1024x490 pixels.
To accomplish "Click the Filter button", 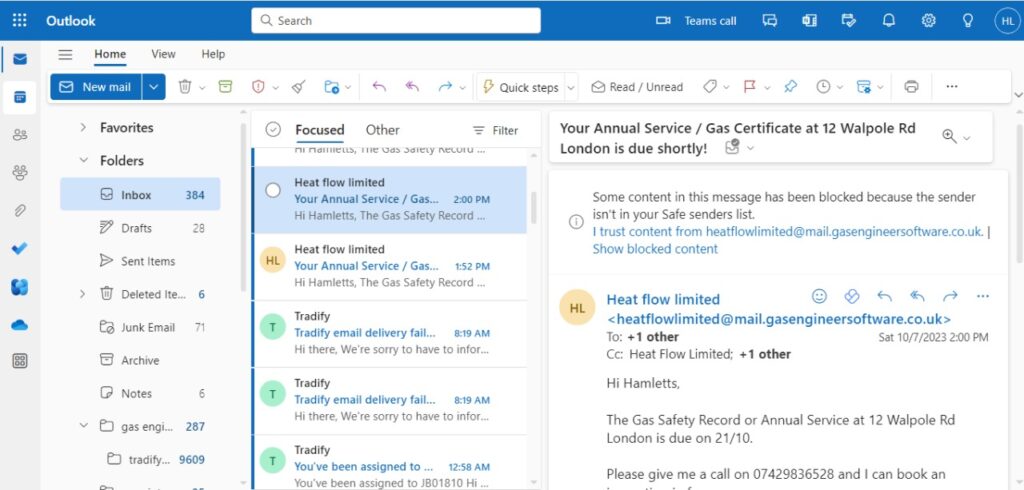I will tap(495, 130).
